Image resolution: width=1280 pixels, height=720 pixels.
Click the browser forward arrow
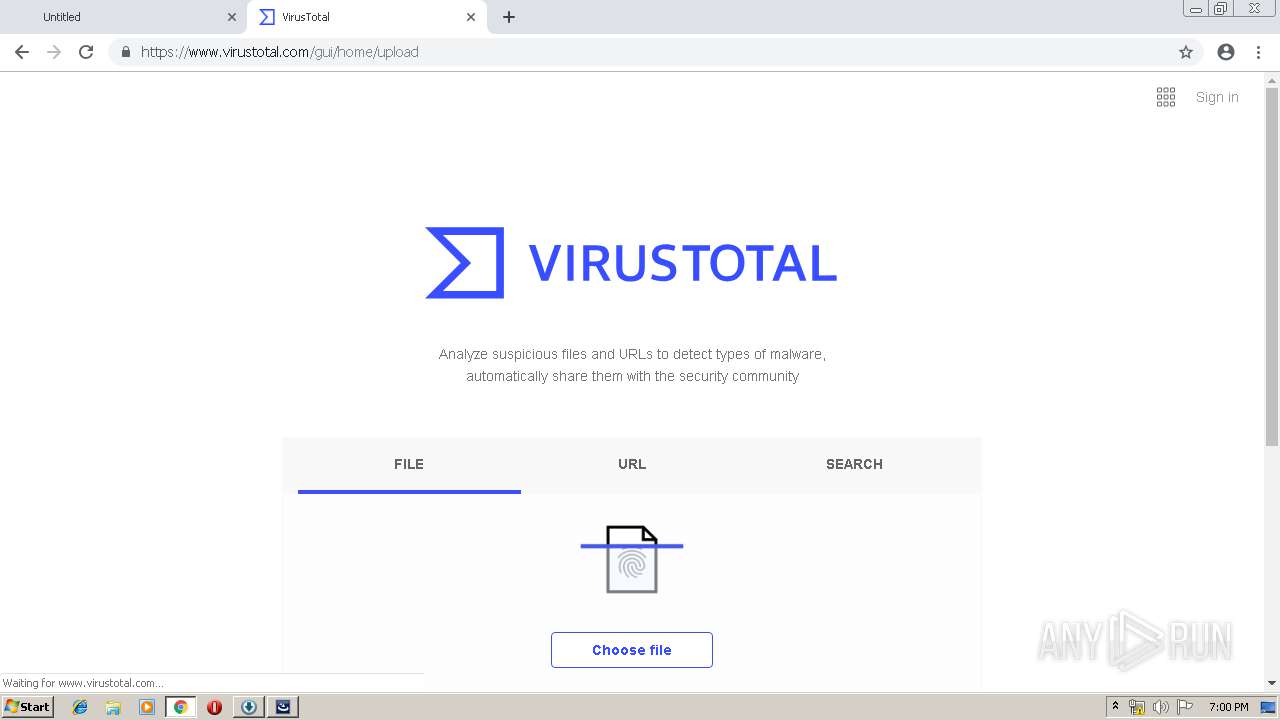point(54,52)
